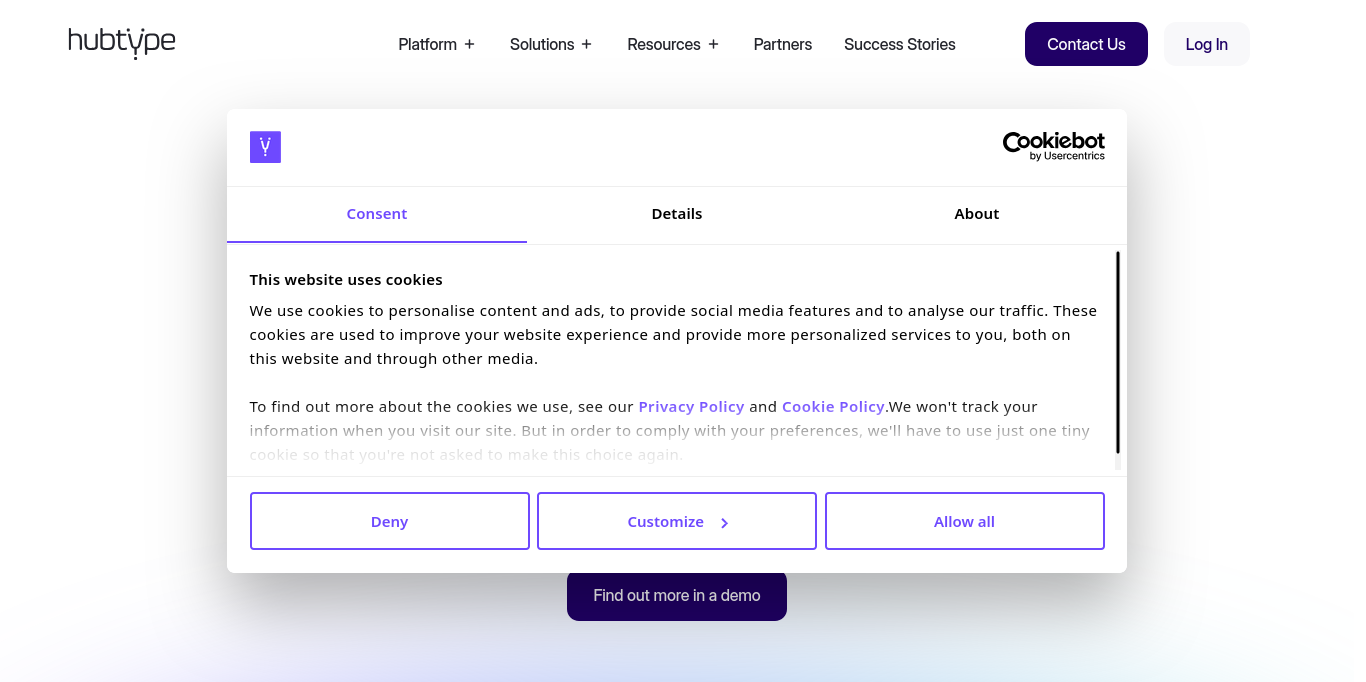This screenshot has width=1366, height=682.
Task: Expand the Platform navigation dropdown
Action: [x=429, y=44]
